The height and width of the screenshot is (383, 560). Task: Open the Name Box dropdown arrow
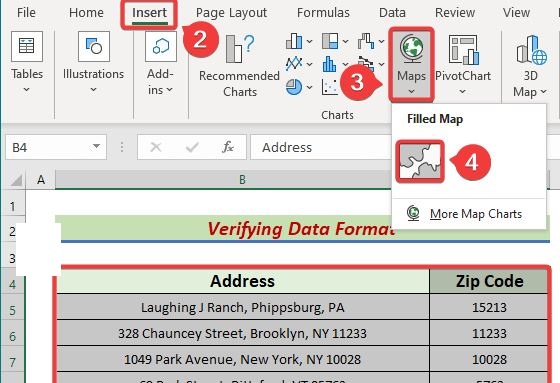[96, 146]
